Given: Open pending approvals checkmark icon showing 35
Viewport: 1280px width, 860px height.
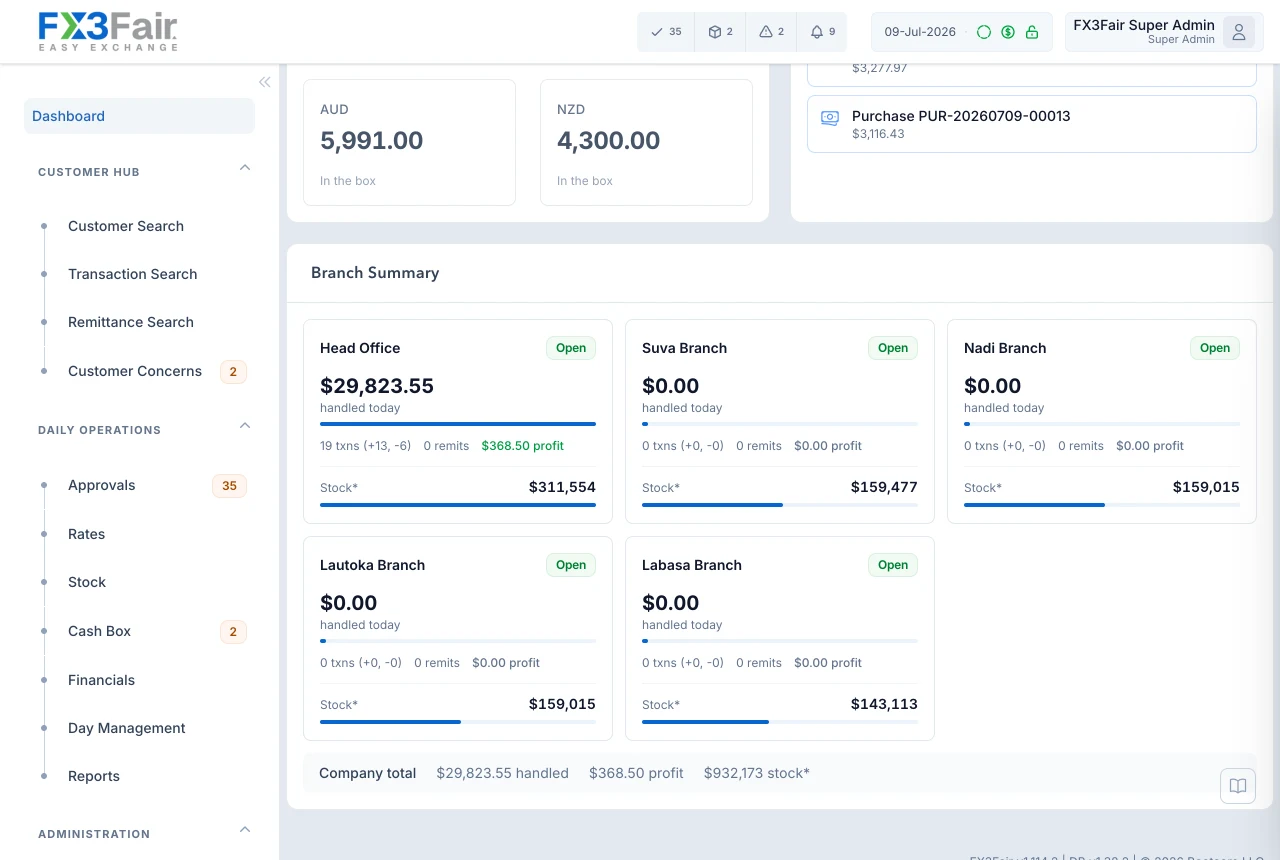Looking at the screenshot, I should pos(666,32).
